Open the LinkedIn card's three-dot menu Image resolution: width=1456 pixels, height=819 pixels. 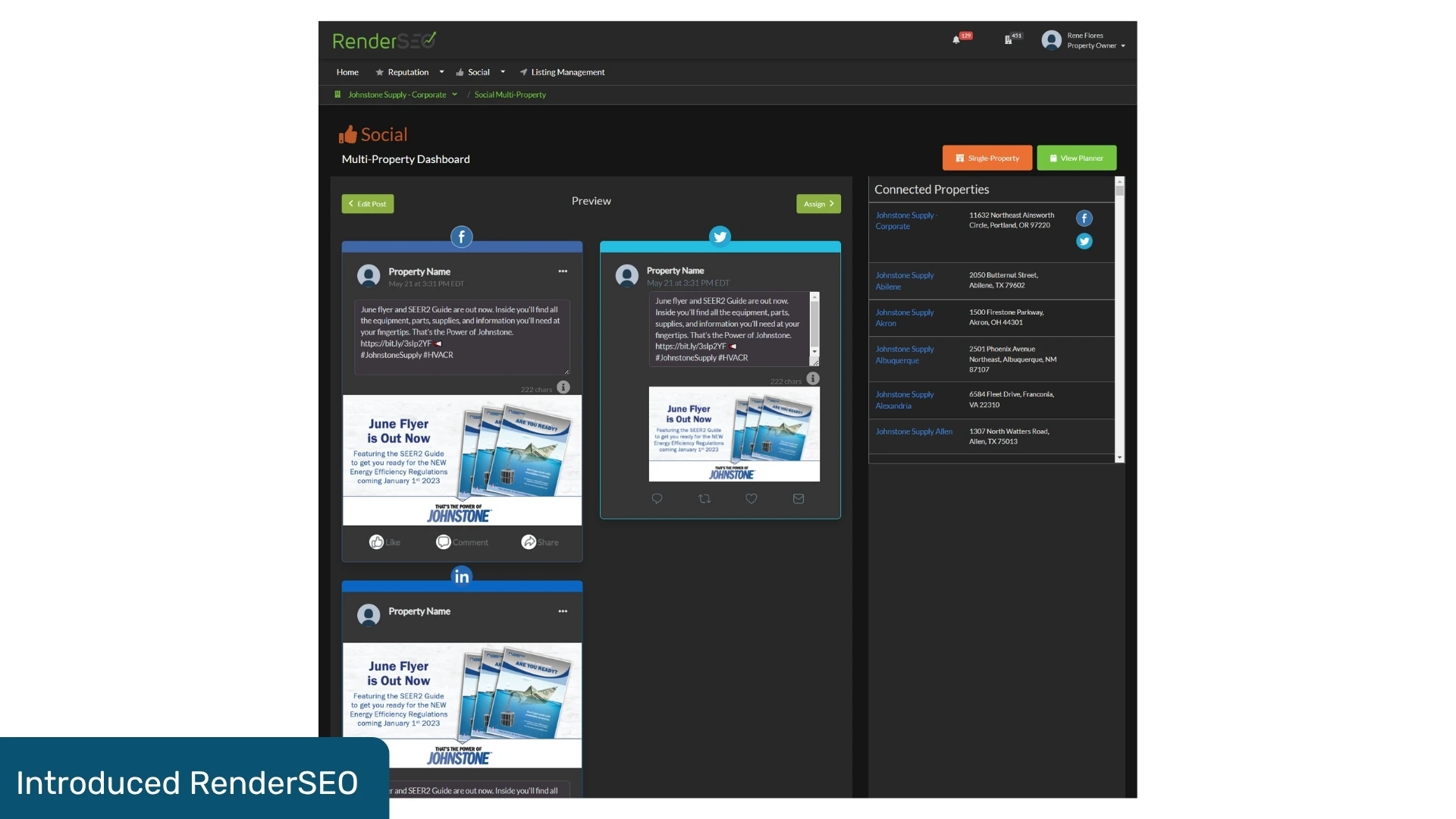563,611
